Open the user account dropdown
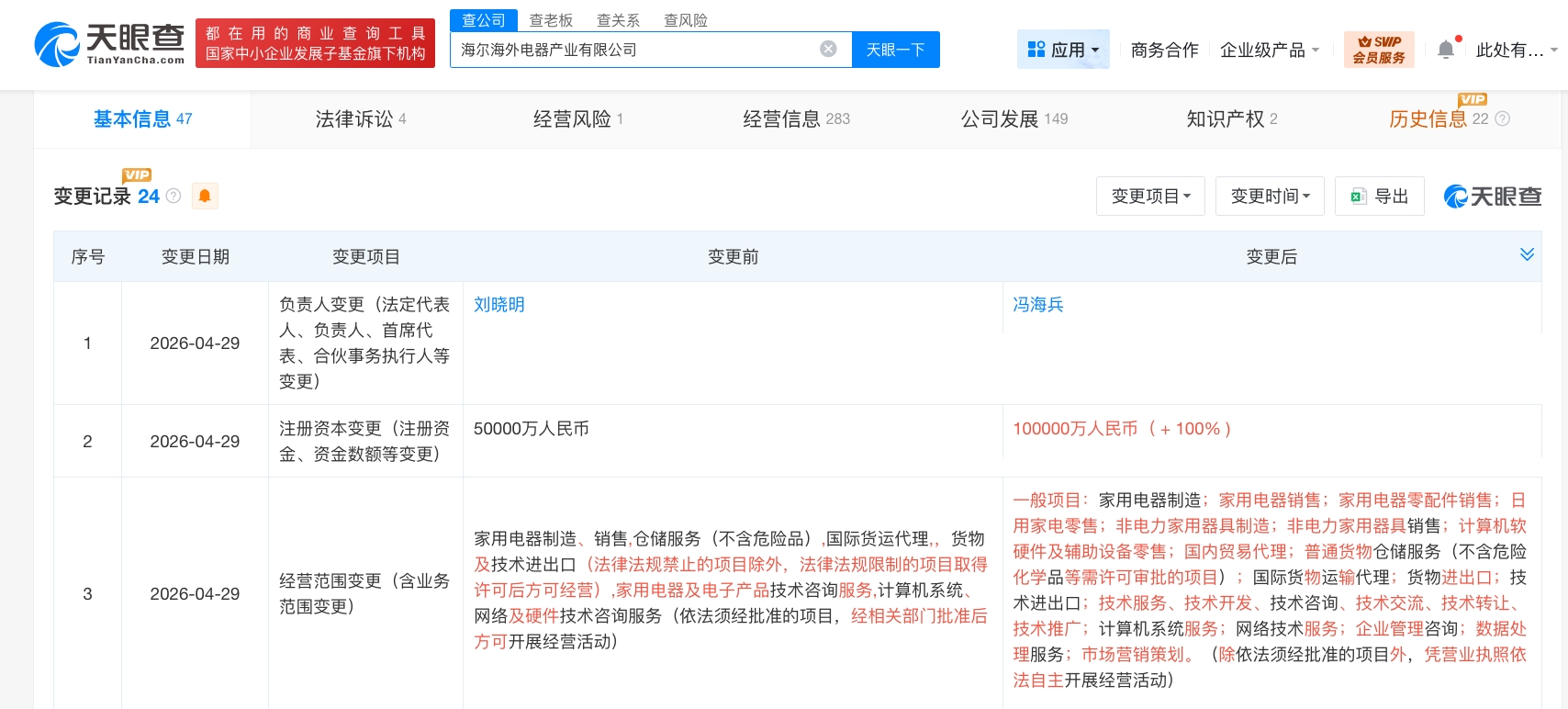Screen dimensions: 1568x709 point(1517,50)
